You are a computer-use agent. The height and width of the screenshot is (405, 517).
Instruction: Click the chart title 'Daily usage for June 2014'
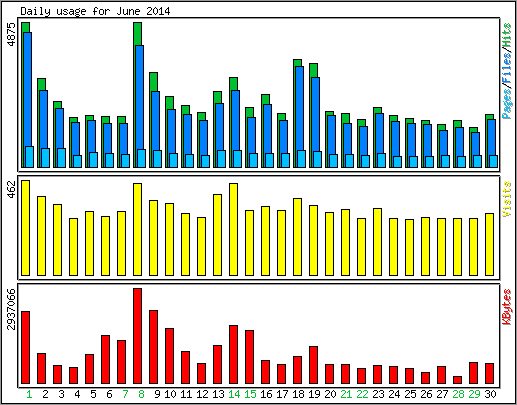tap(95, 12)
